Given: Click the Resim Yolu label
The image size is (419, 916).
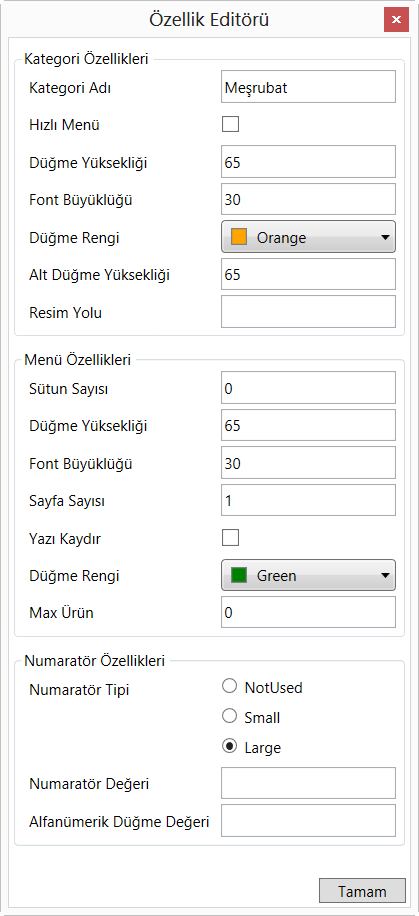Looking at the screenshot, I should [65, 313].
